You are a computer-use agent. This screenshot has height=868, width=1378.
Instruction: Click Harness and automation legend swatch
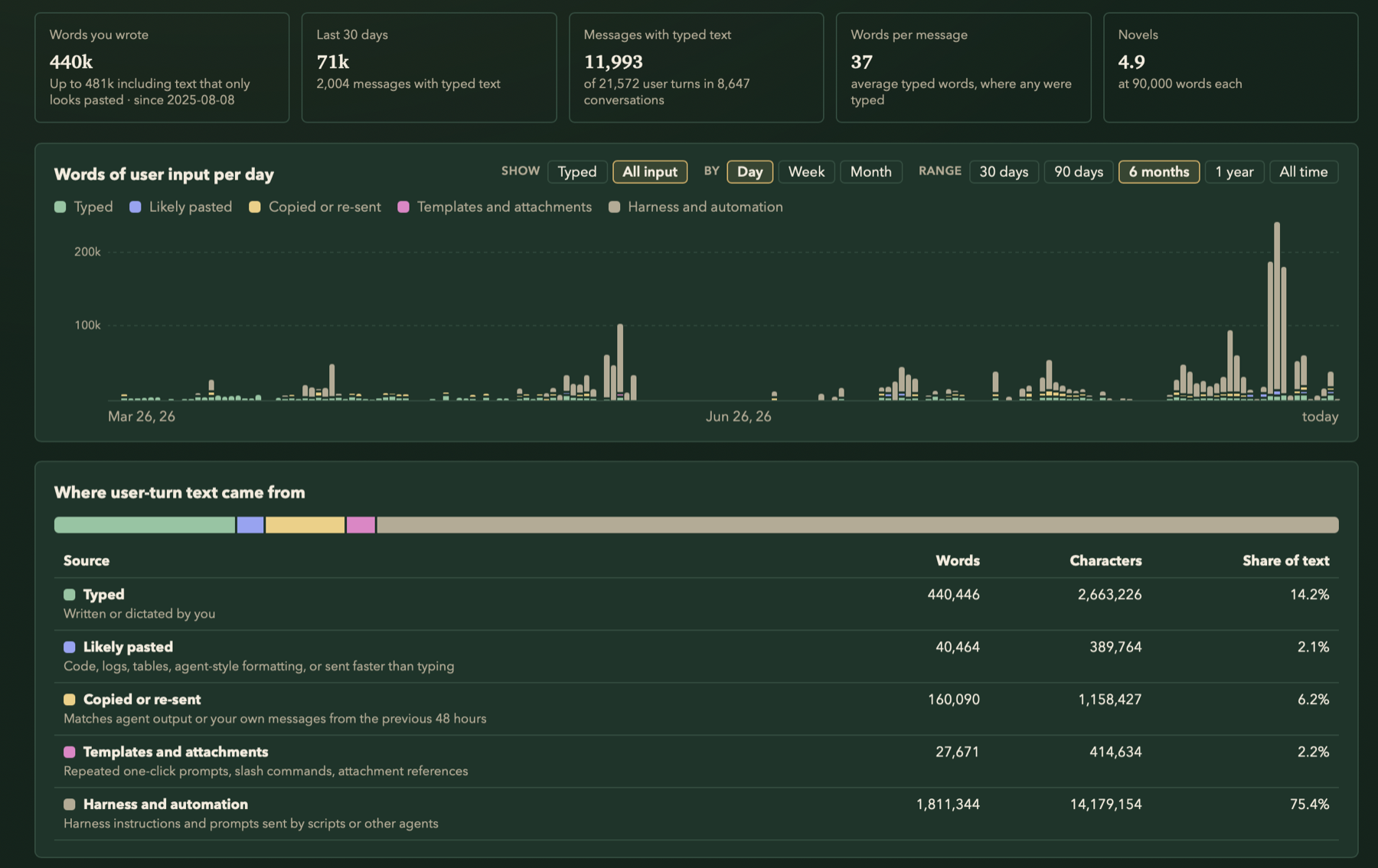coord(614,207)
